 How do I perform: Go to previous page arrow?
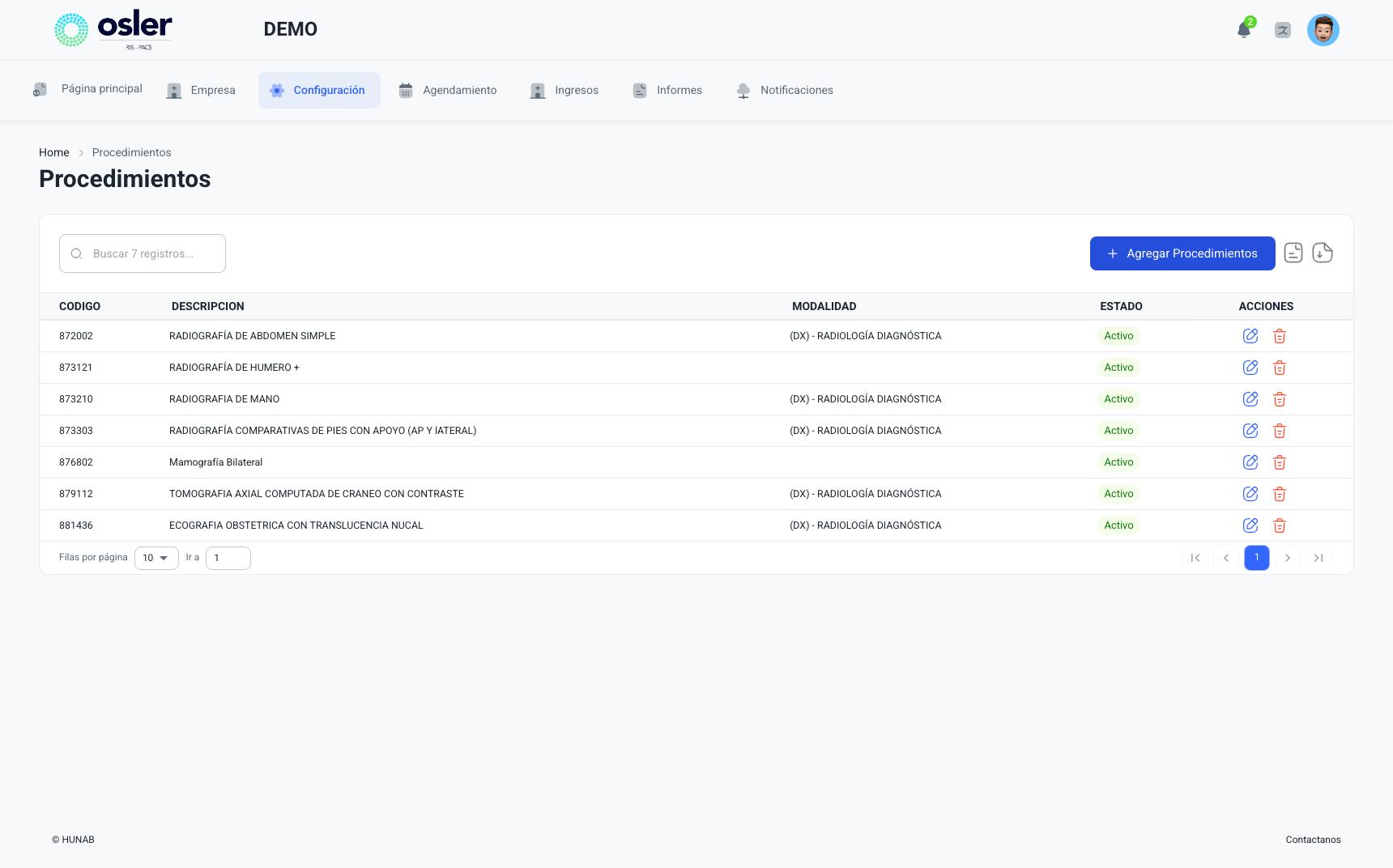(x=1226, y=558)
